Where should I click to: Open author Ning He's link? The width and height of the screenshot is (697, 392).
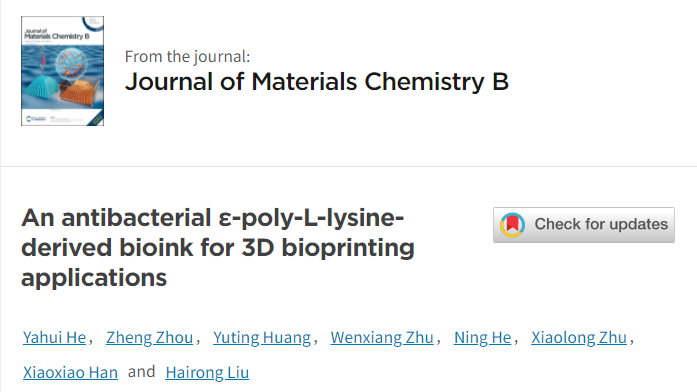point(482,338)
